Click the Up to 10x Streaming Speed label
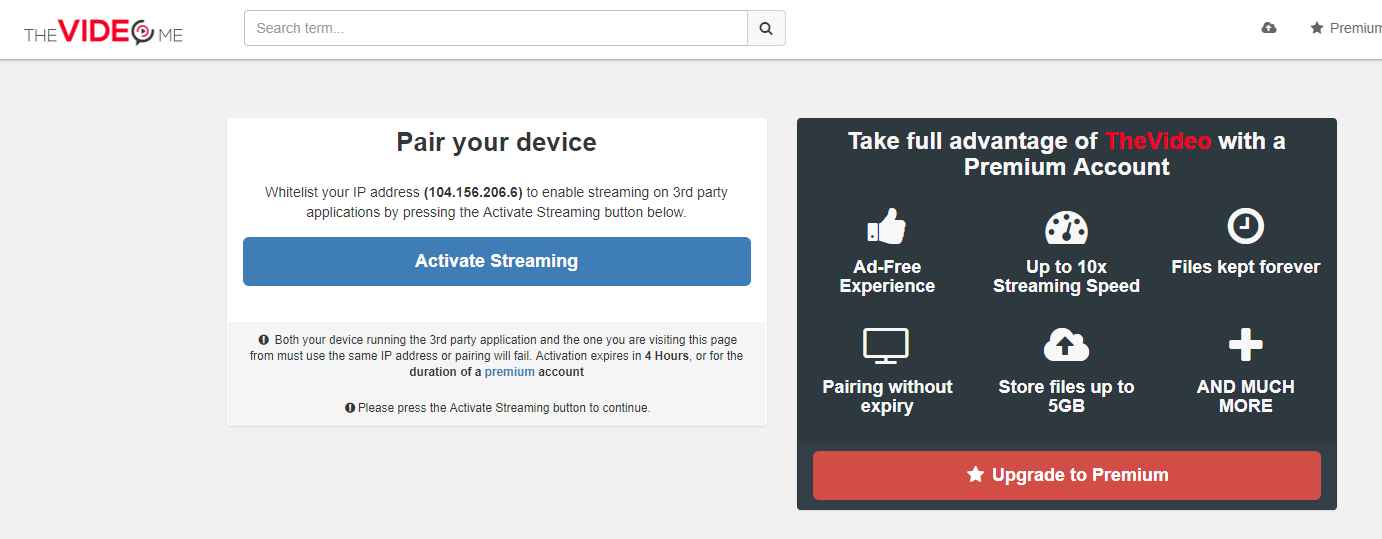This screenshot has height=539, width=1382. 1066,277
